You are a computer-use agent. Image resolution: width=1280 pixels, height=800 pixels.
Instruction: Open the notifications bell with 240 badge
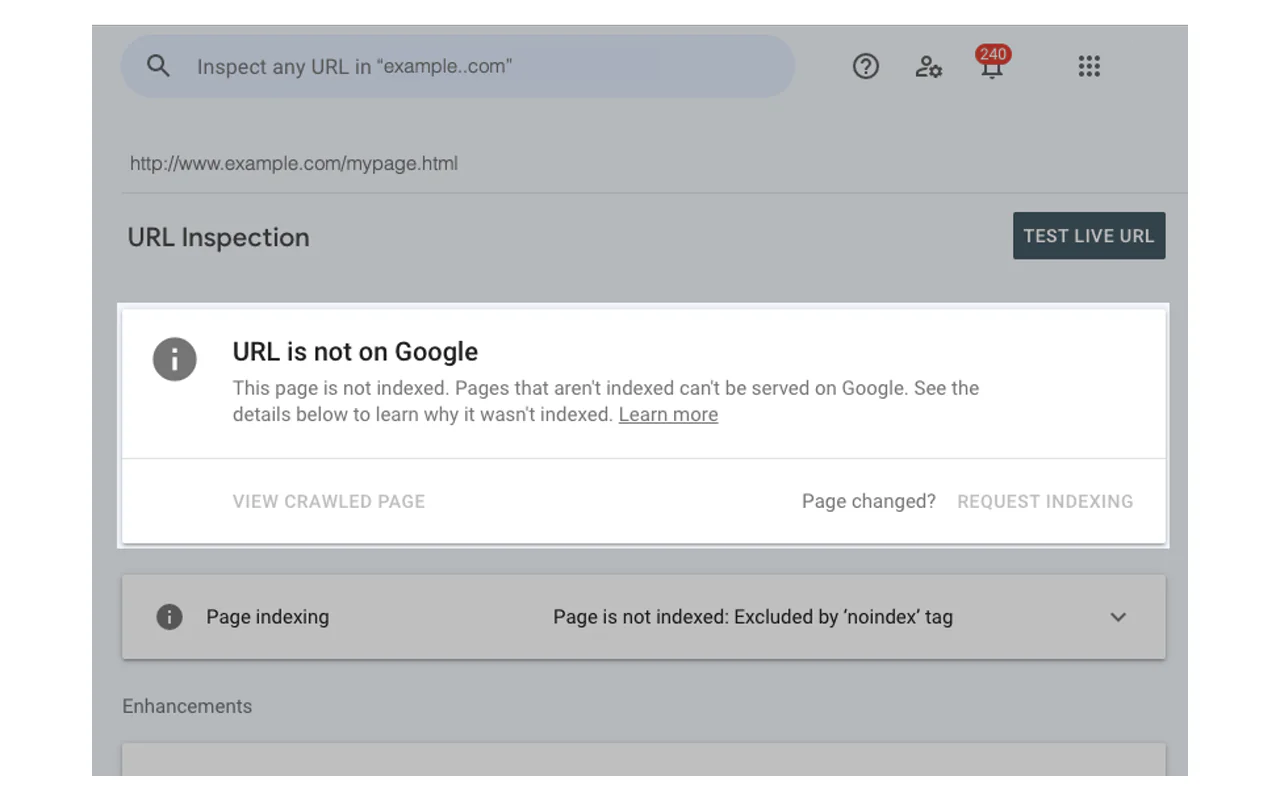(992, 63)
